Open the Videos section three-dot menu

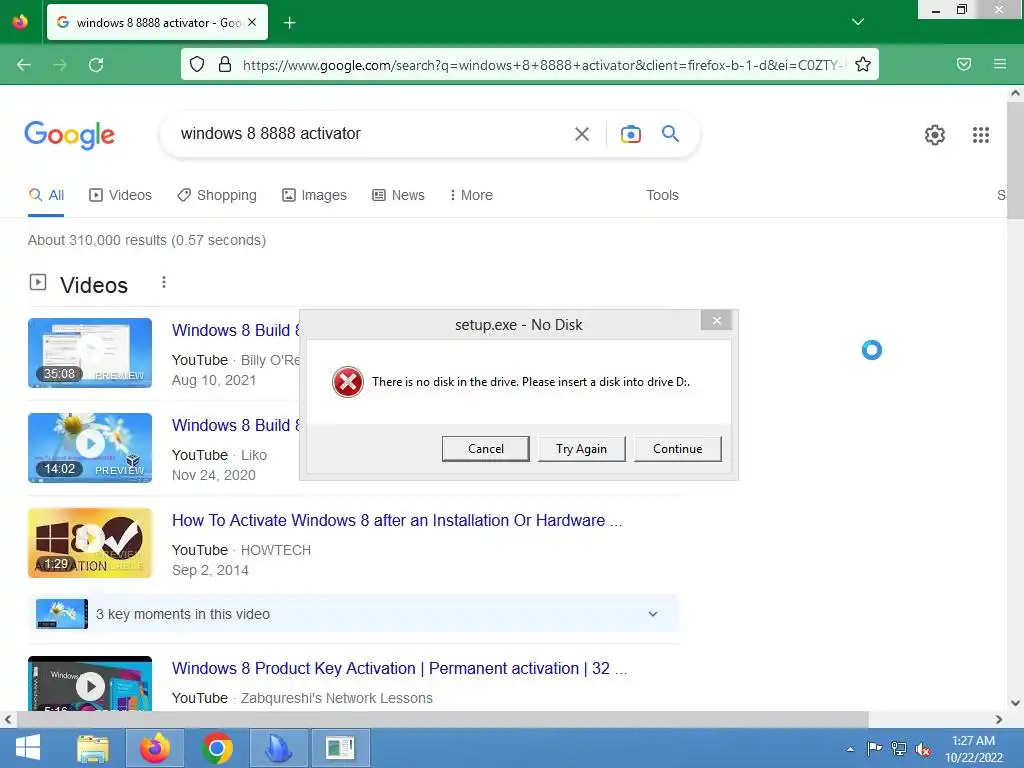click(x=164, y=282)
